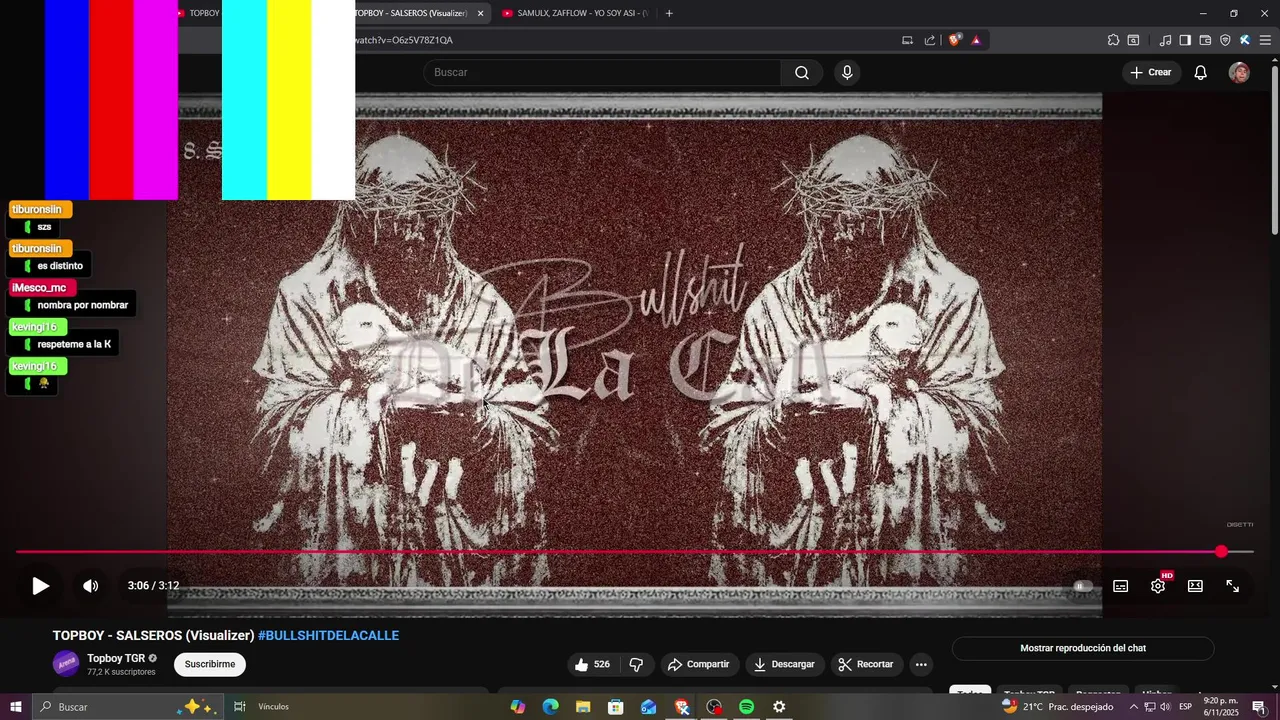This screenshot has height=720, width=1280.
Task: Click the music note playlist toolbar icon
Action: (x=1165, y=40)
